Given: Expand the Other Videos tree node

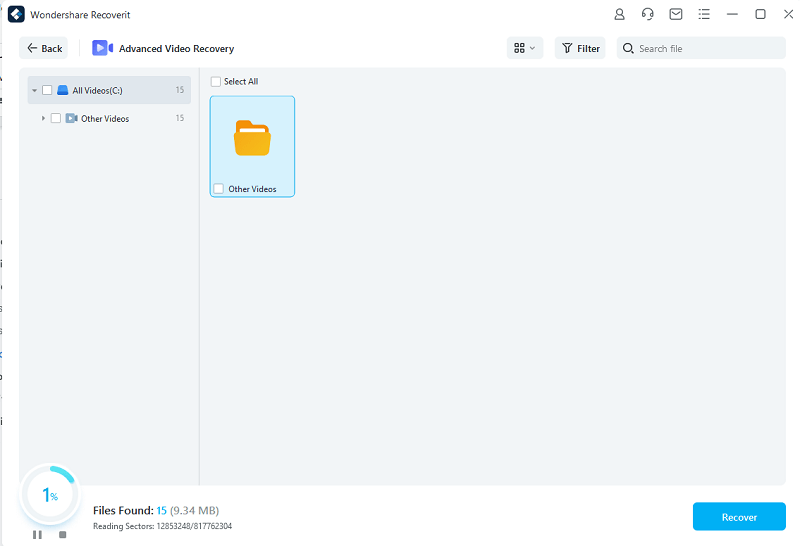Looking at the screenshot, I should (x=43, y=118).
